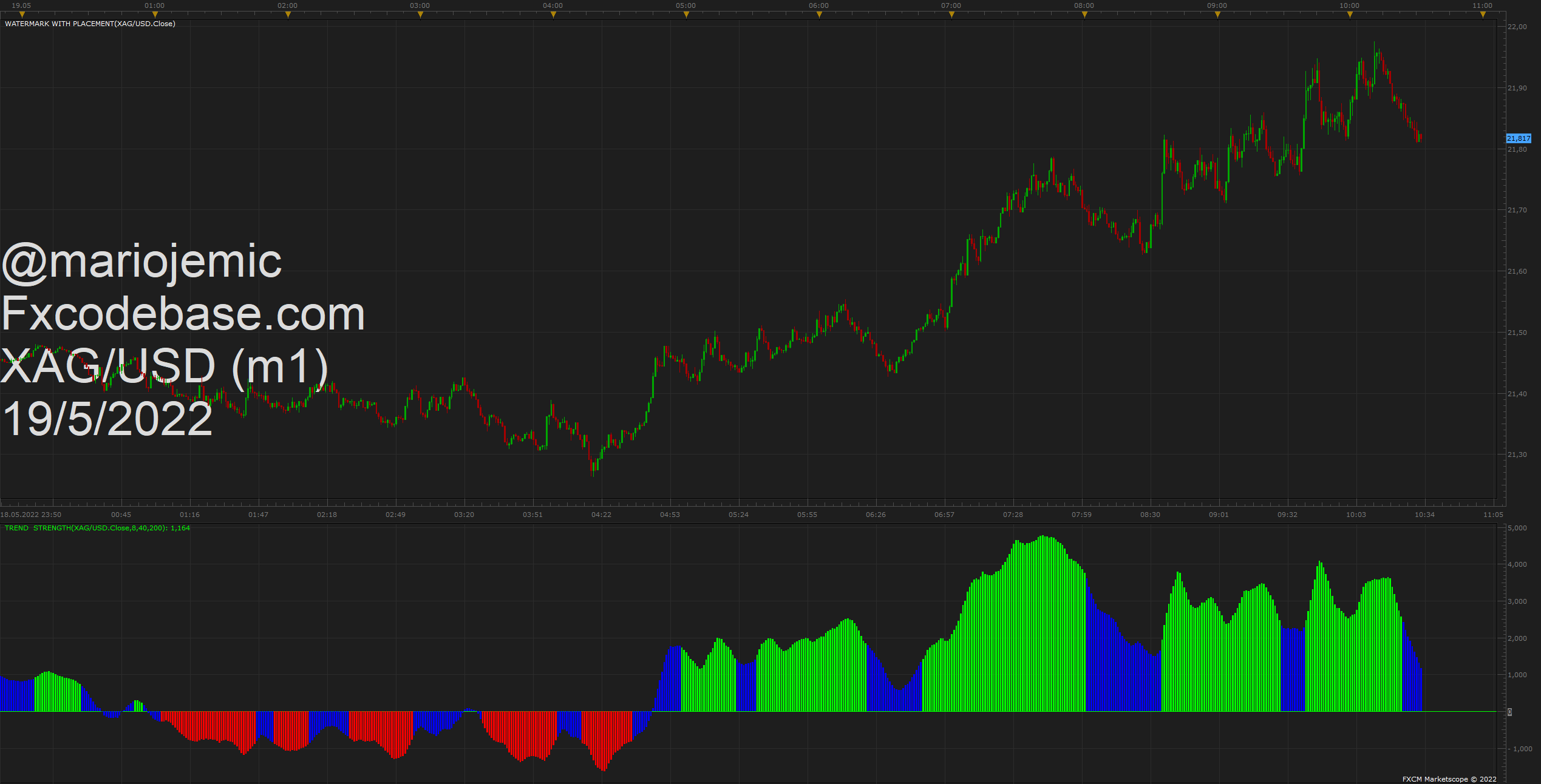The height and width of the screenshot is (784, 1541).
Task: Click the 2,000 oscillator scale label
Action: (x=1517, y=638)
